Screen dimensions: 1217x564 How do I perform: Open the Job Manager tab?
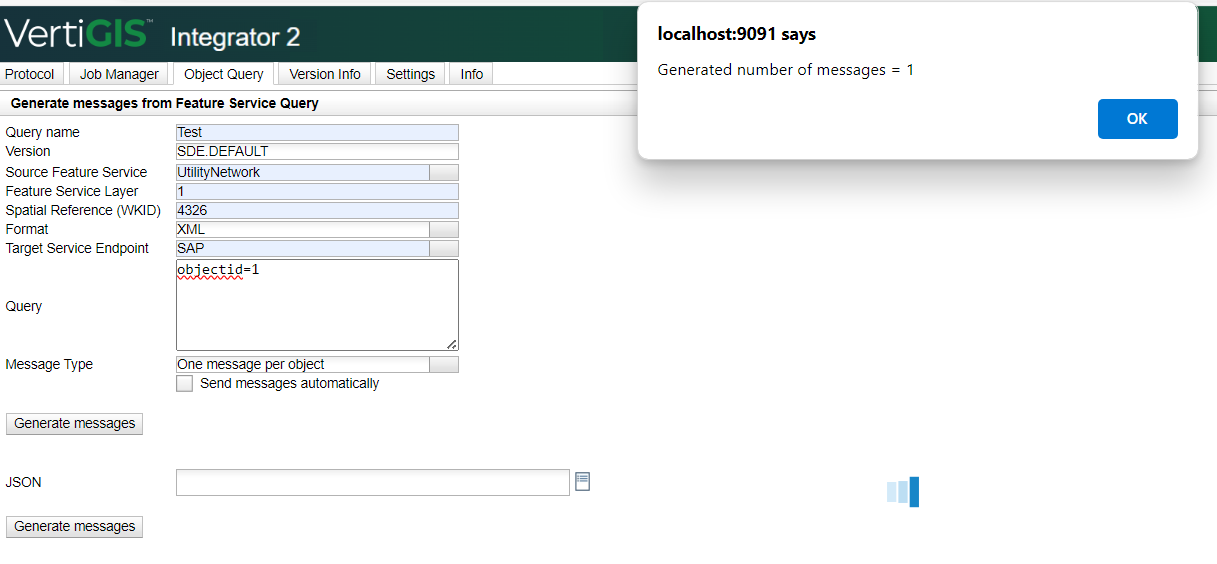[119, 74]
